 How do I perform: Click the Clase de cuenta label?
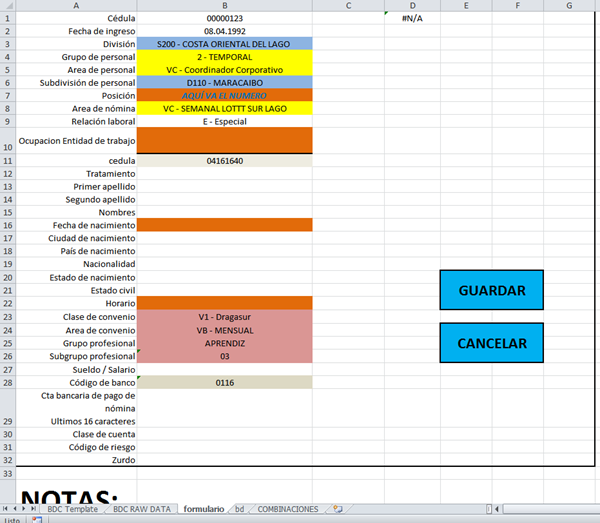coord(104,434)
